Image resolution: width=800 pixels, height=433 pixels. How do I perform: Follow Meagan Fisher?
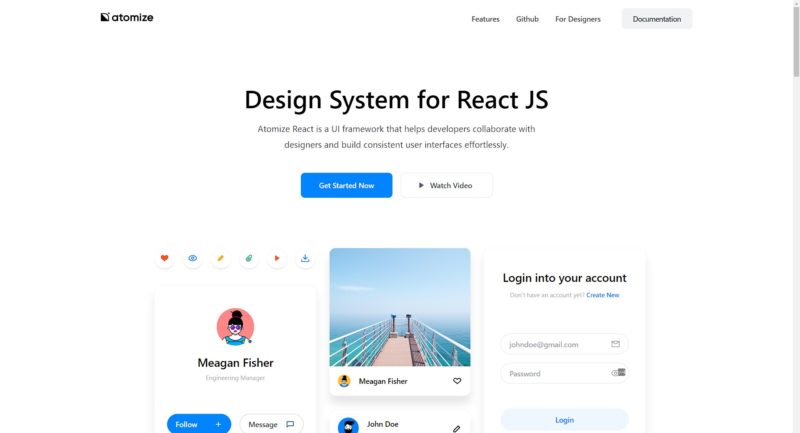tap(198, 424)
